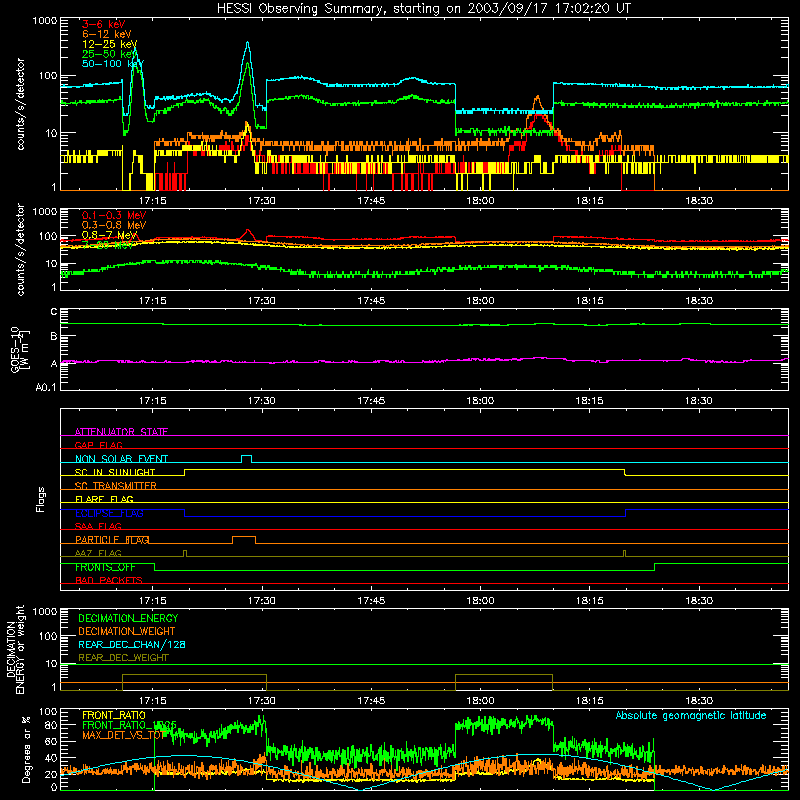Click the NON_SOLAR_EVENT flag label
The width and height of the screenshot is (800, 800).
[121, 459]
